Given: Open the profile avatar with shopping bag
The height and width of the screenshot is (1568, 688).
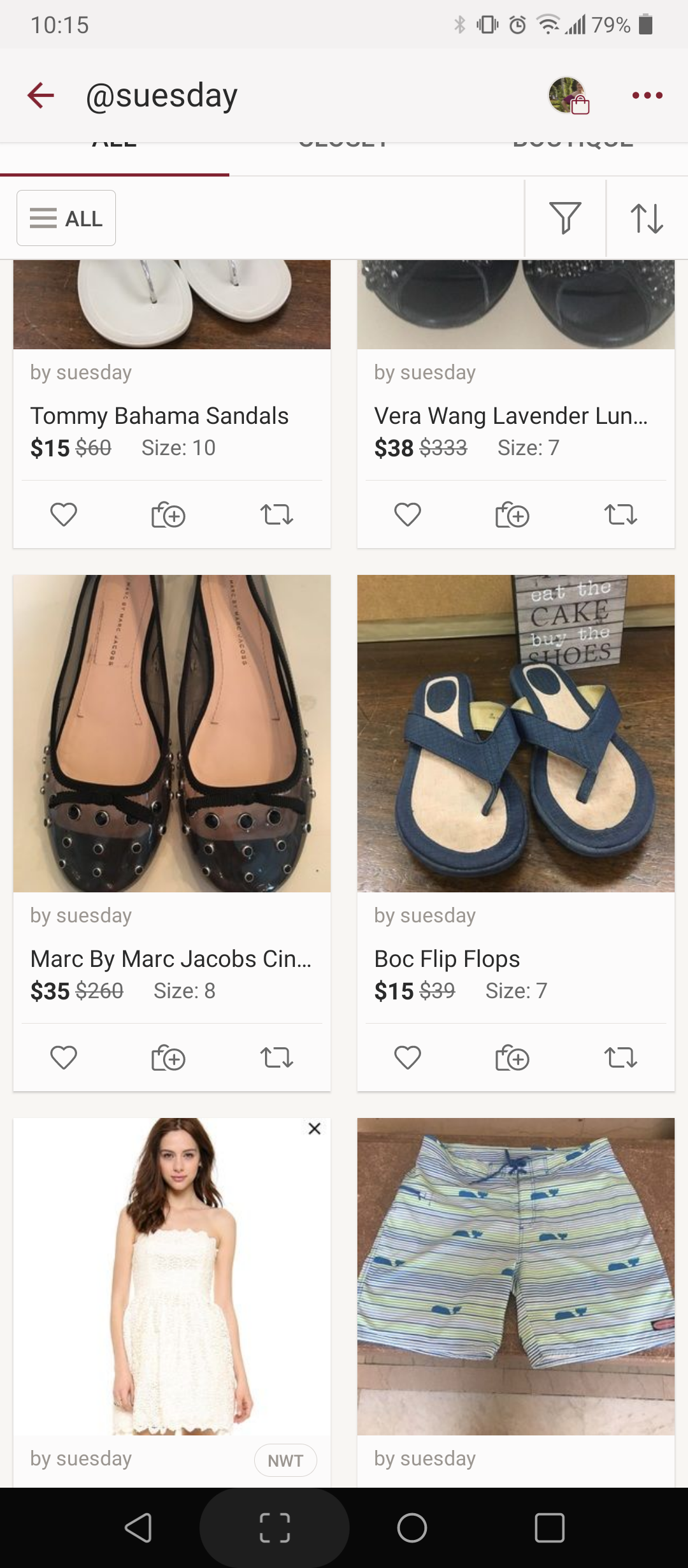Looking at the screenshot, I should coord(568,96).
